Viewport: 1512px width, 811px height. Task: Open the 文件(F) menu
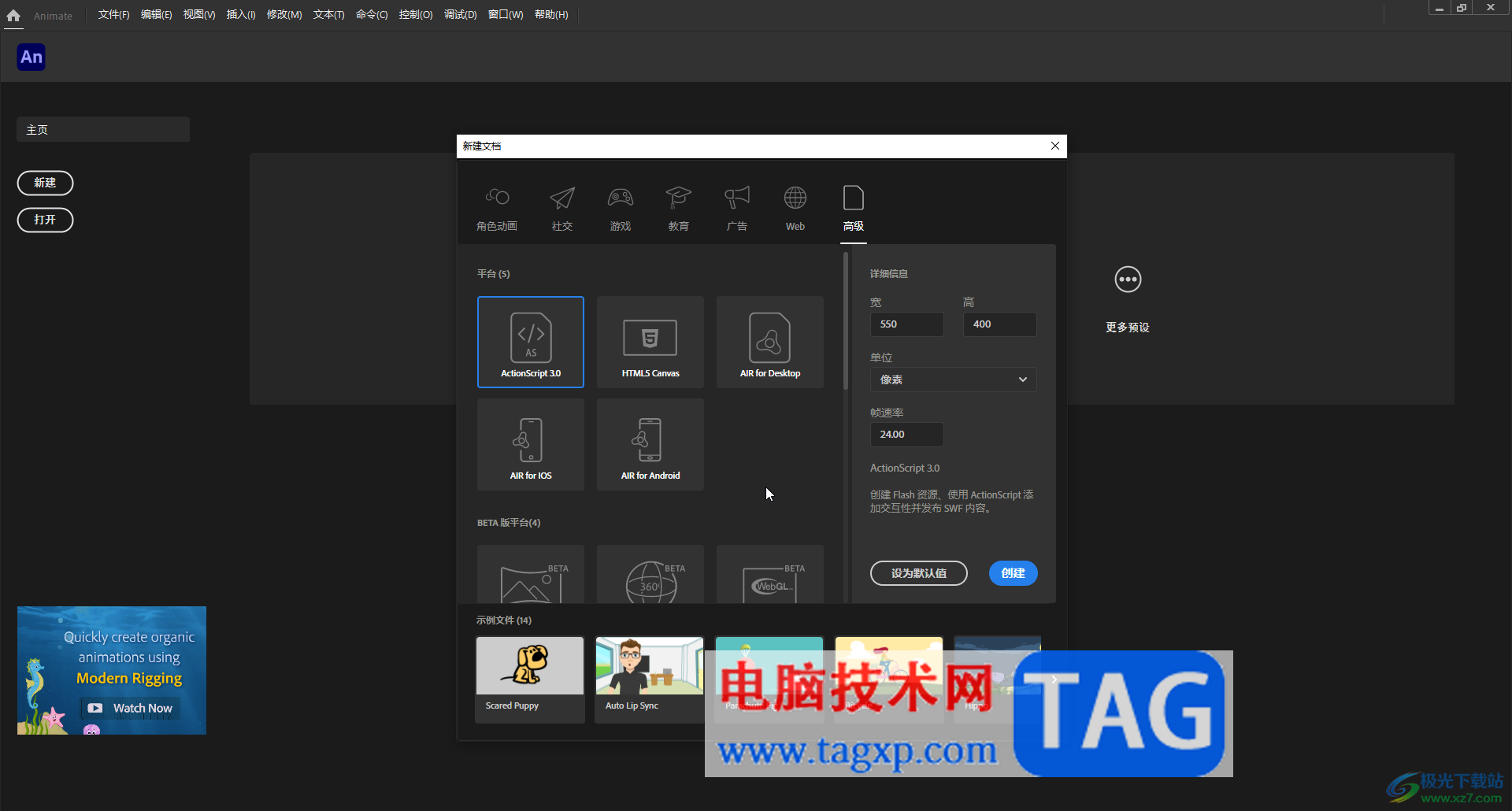tap(113, 15)
